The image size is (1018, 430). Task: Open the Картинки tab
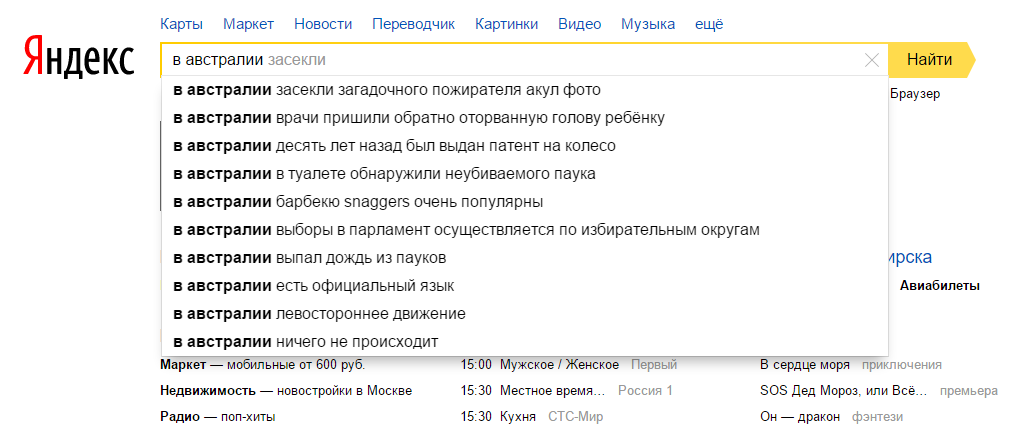tap(506, 25)
